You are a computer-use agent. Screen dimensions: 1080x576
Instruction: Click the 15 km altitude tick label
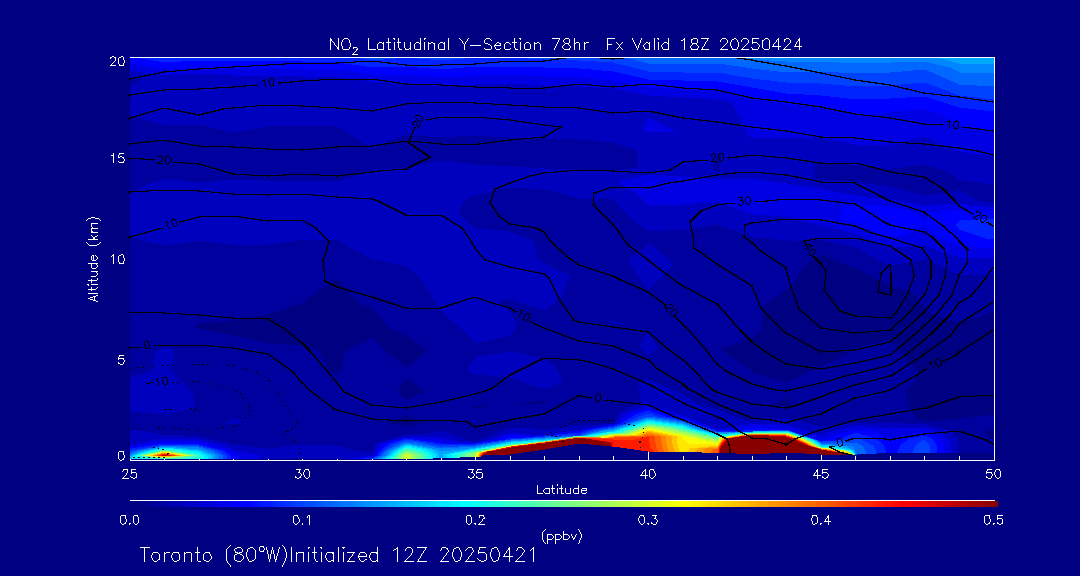[x=115, y=159]
